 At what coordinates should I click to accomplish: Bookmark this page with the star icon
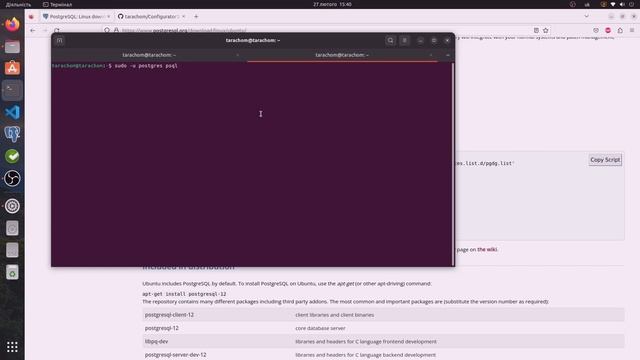[x=546, y=30]
